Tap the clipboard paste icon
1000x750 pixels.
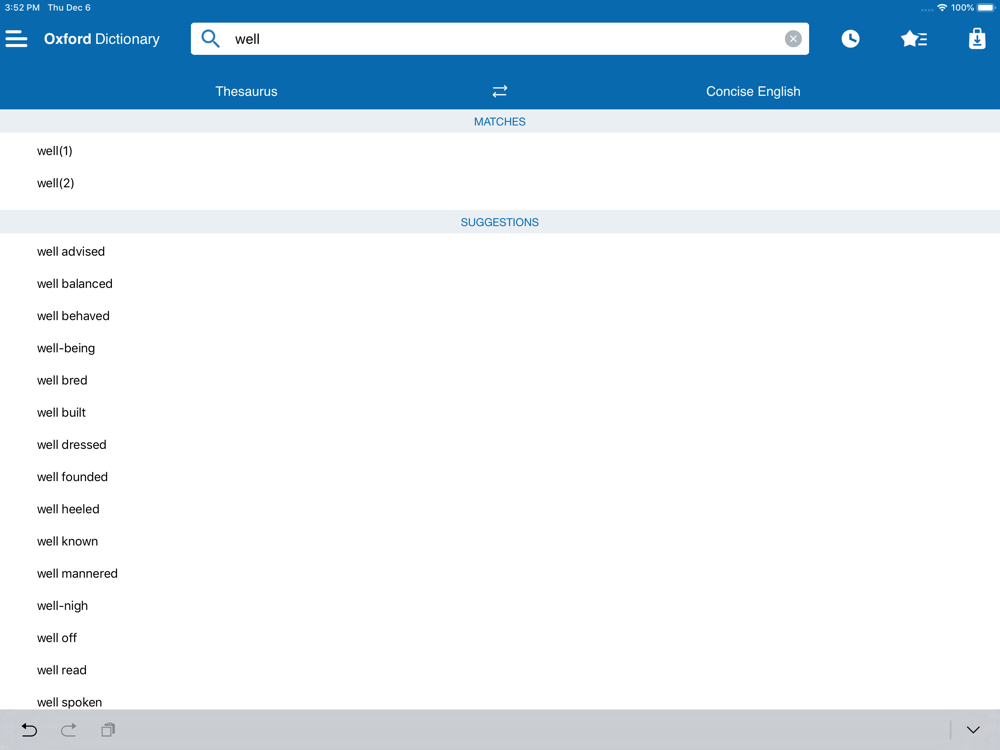tap(108, 730)
